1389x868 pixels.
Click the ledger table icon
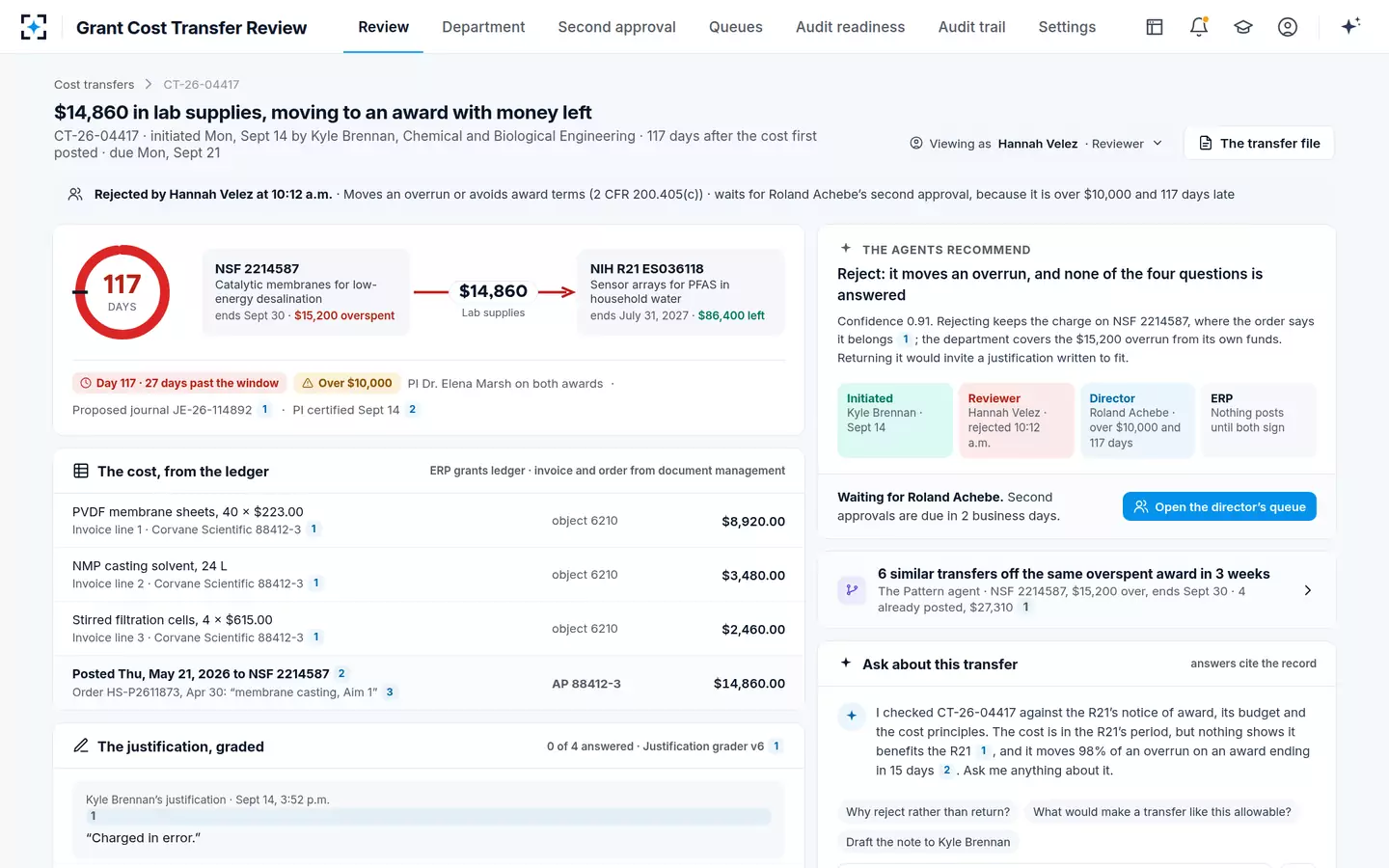pyautogui.click(x=81, y=471)
